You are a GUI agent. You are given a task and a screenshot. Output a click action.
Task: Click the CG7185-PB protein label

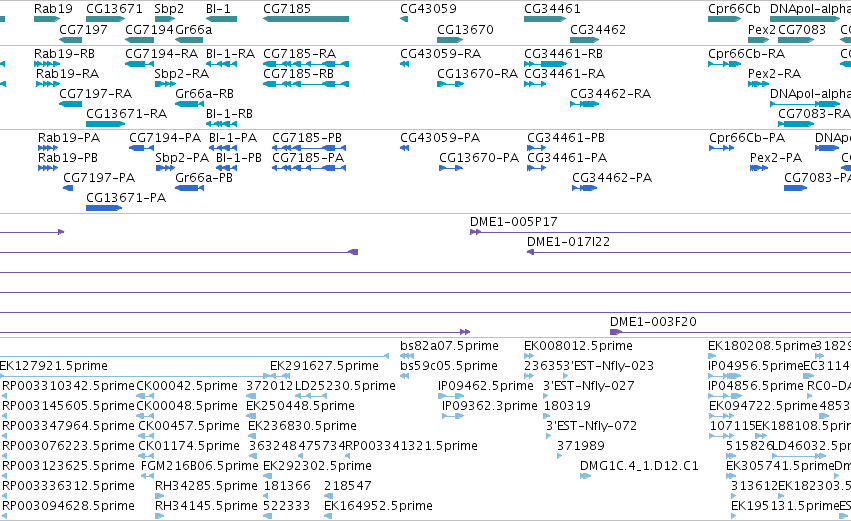(307, 138)
